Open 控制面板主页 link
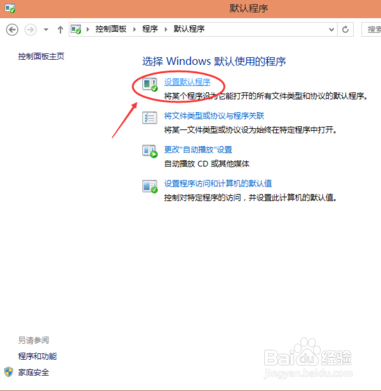This screenshot has width=381, height=391. 41,56
